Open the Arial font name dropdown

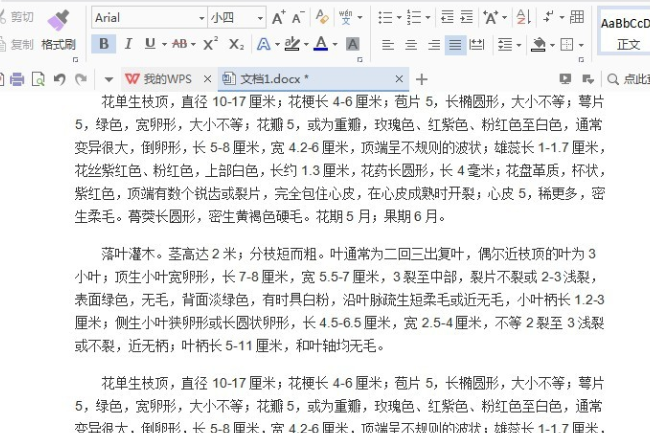[201, 18]
